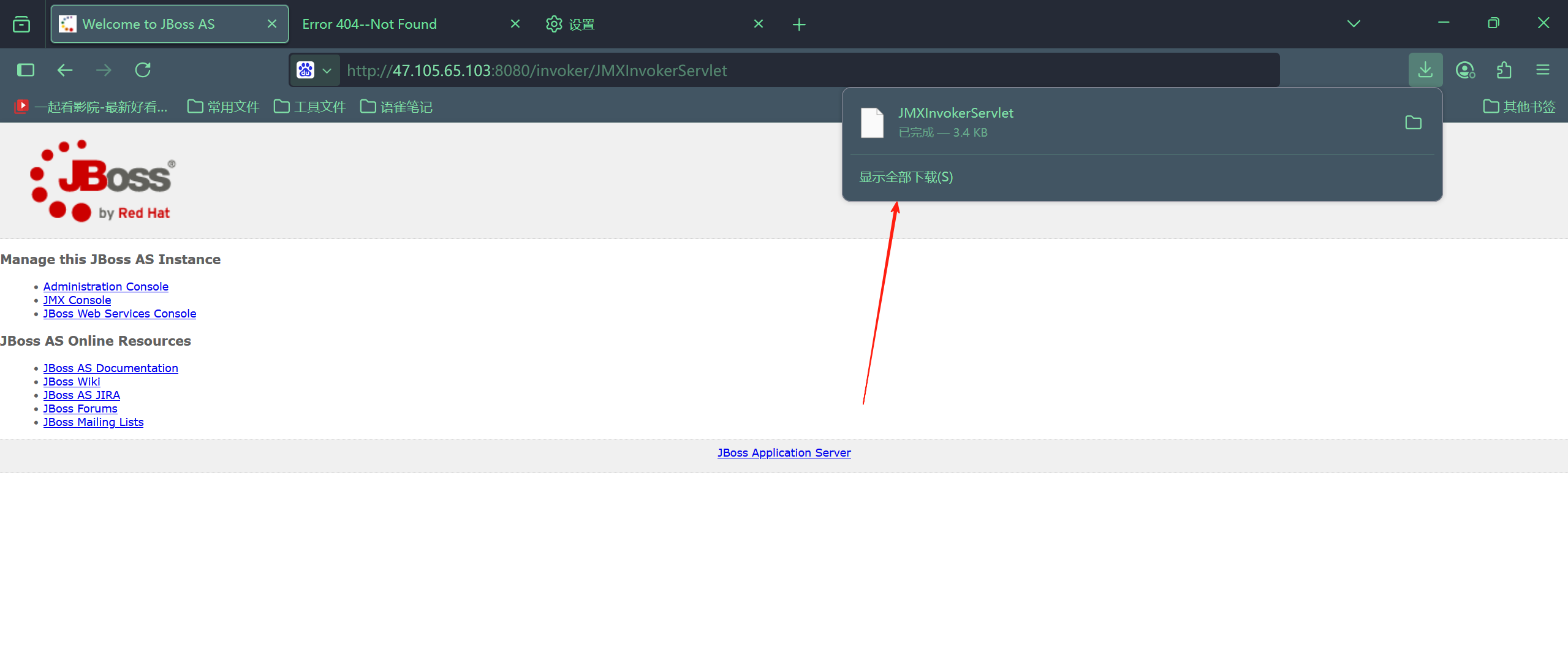The height and width of the screenshot is (646, 1568).
Task: Open the JMX Console link
Action: (77, 300)
